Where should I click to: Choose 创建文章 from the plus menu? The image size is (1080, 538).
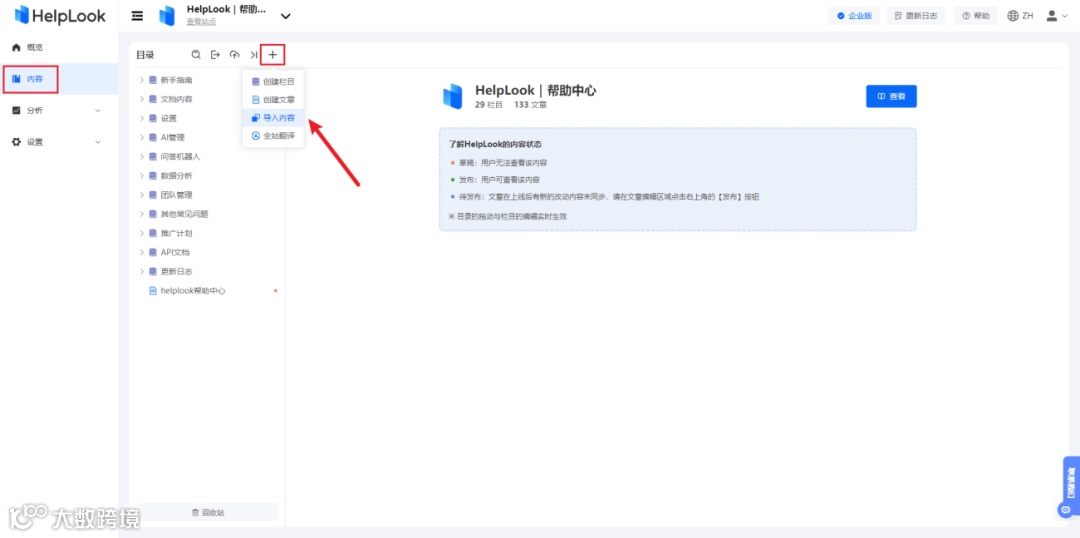273,99
